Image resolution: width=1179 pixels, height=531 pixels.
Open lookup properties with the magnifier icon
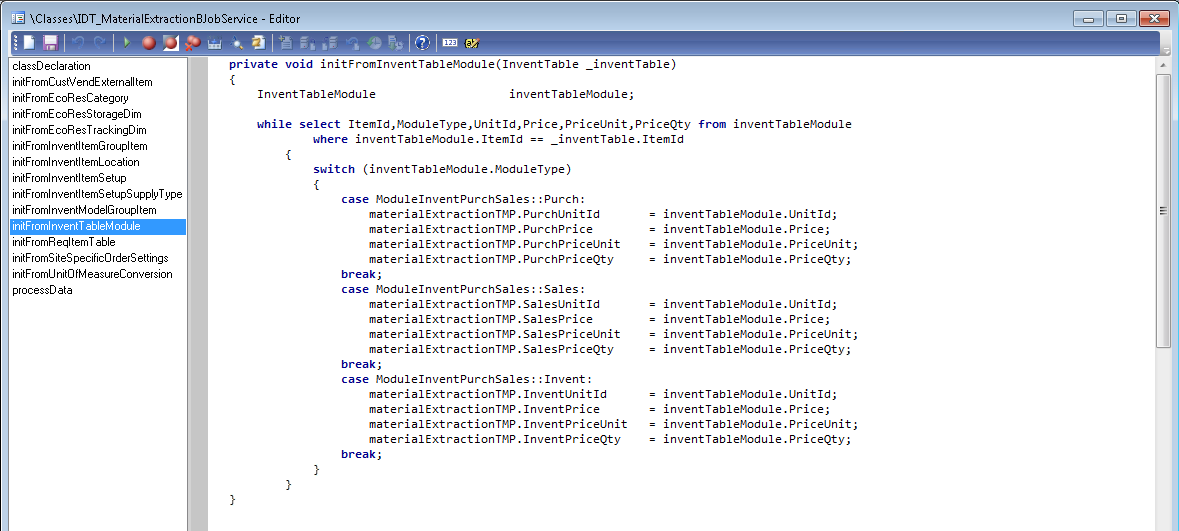click(237, 43)
